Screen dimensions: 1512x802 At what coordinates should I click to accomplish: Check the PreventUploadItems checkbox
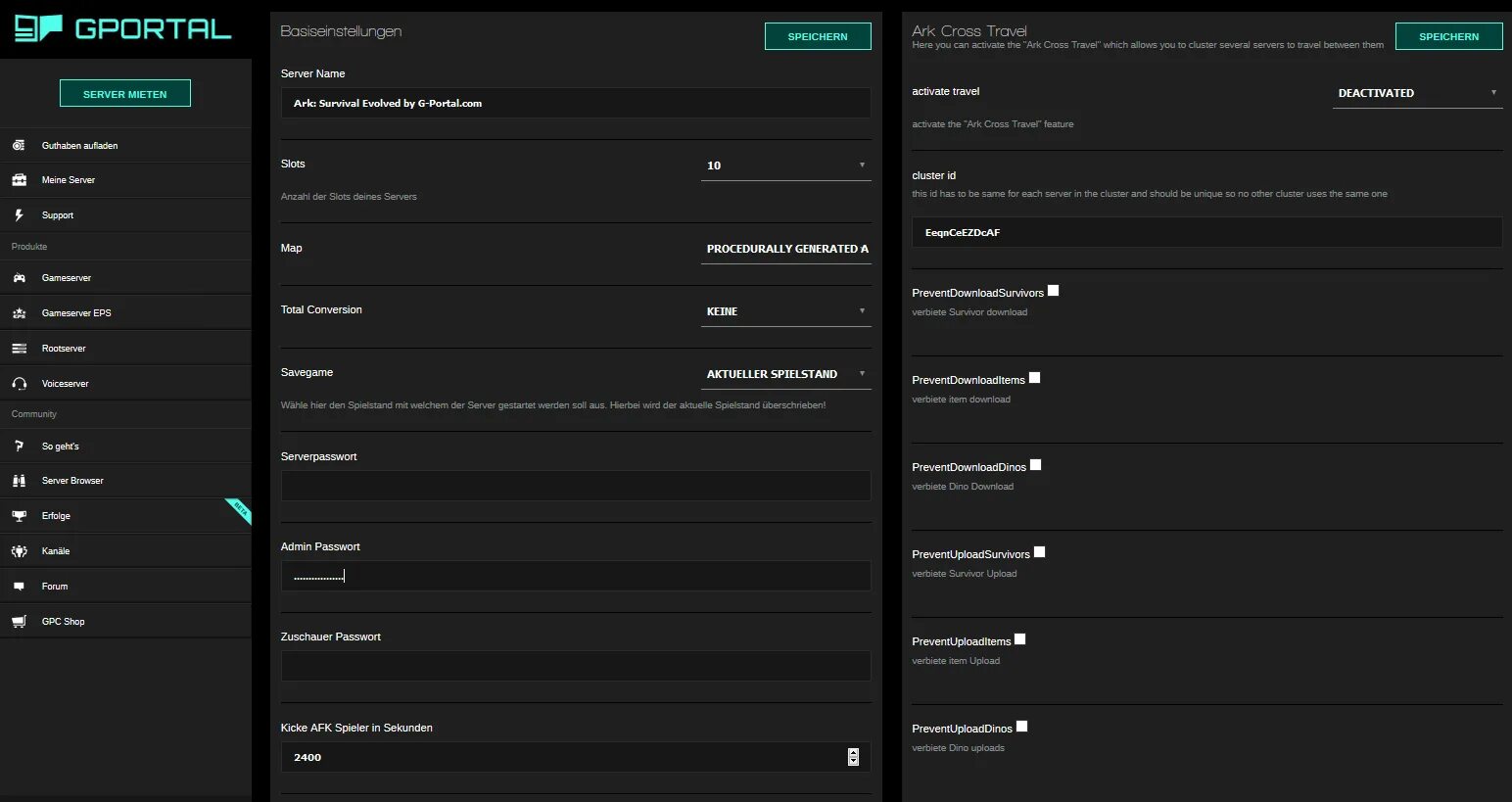pyautogui.click(x=1020, y=639)
